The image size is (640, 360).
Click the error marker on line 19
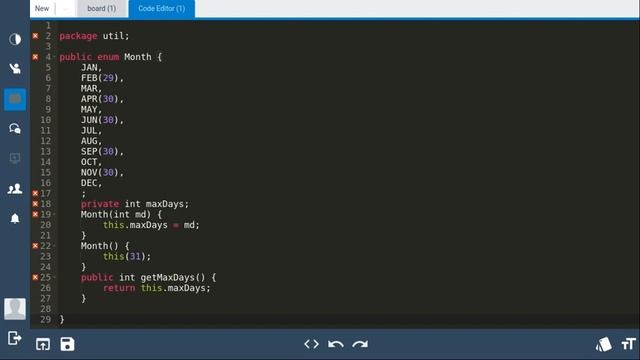click(36, 214)
